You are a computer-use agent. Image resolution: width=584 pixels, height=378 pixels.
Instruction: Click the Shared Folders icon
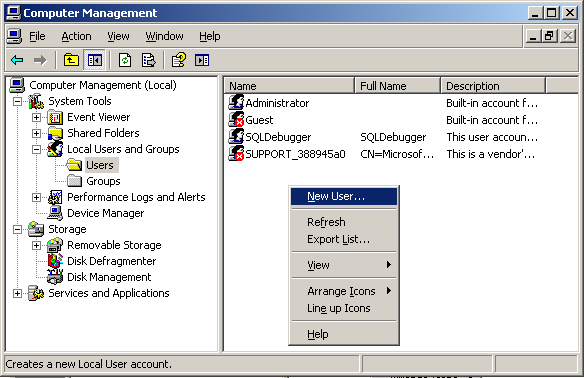[55, 133]
